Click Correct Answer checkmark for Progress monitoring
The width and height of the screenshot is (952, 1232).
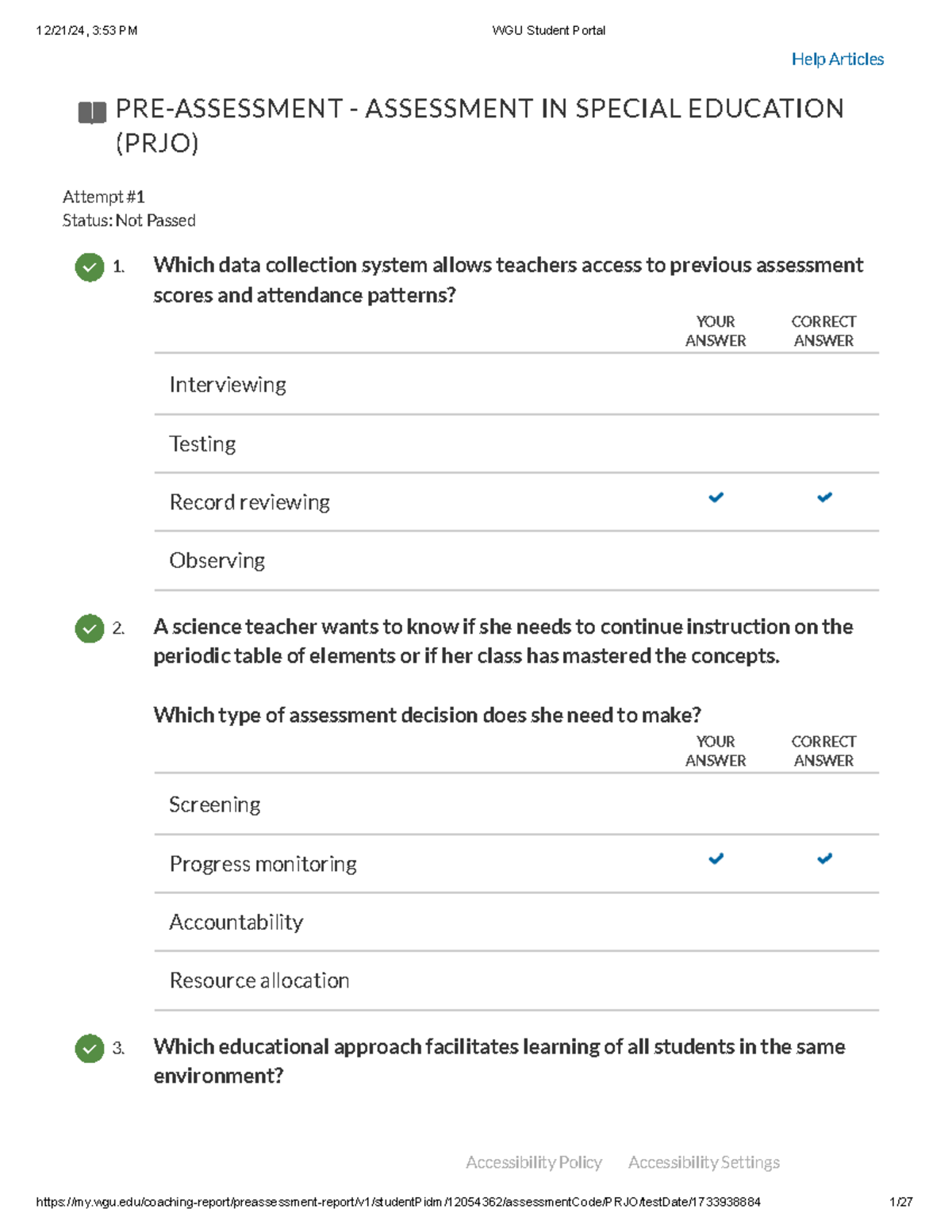(824, 858)
